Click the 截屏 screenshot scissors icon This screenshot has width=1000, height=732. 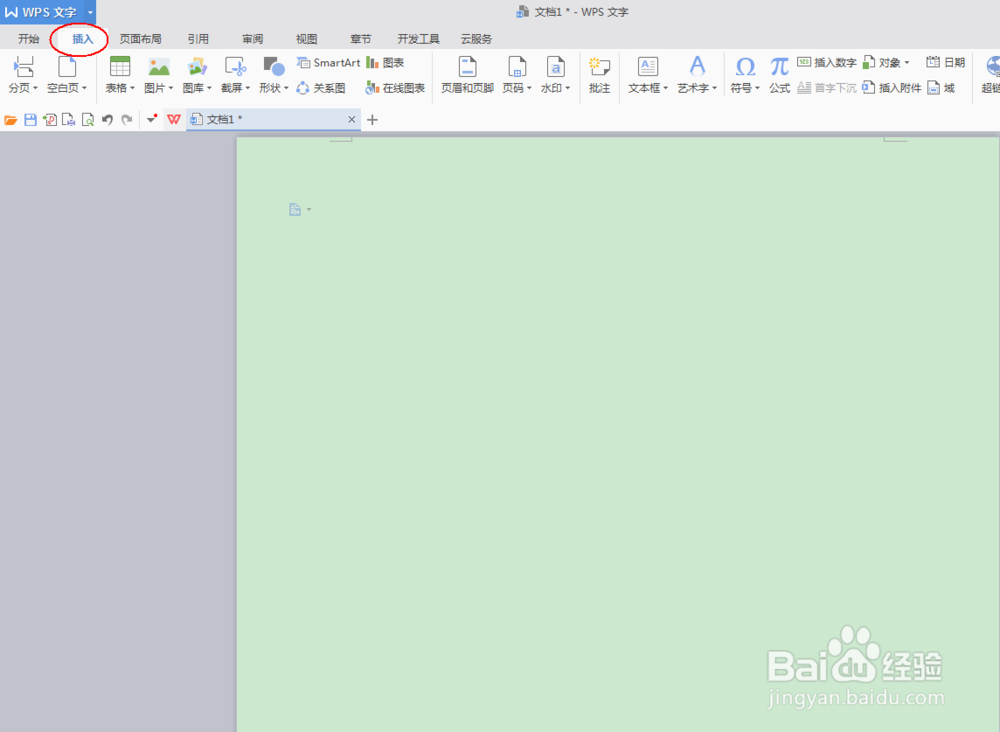[x=235, y=66]
